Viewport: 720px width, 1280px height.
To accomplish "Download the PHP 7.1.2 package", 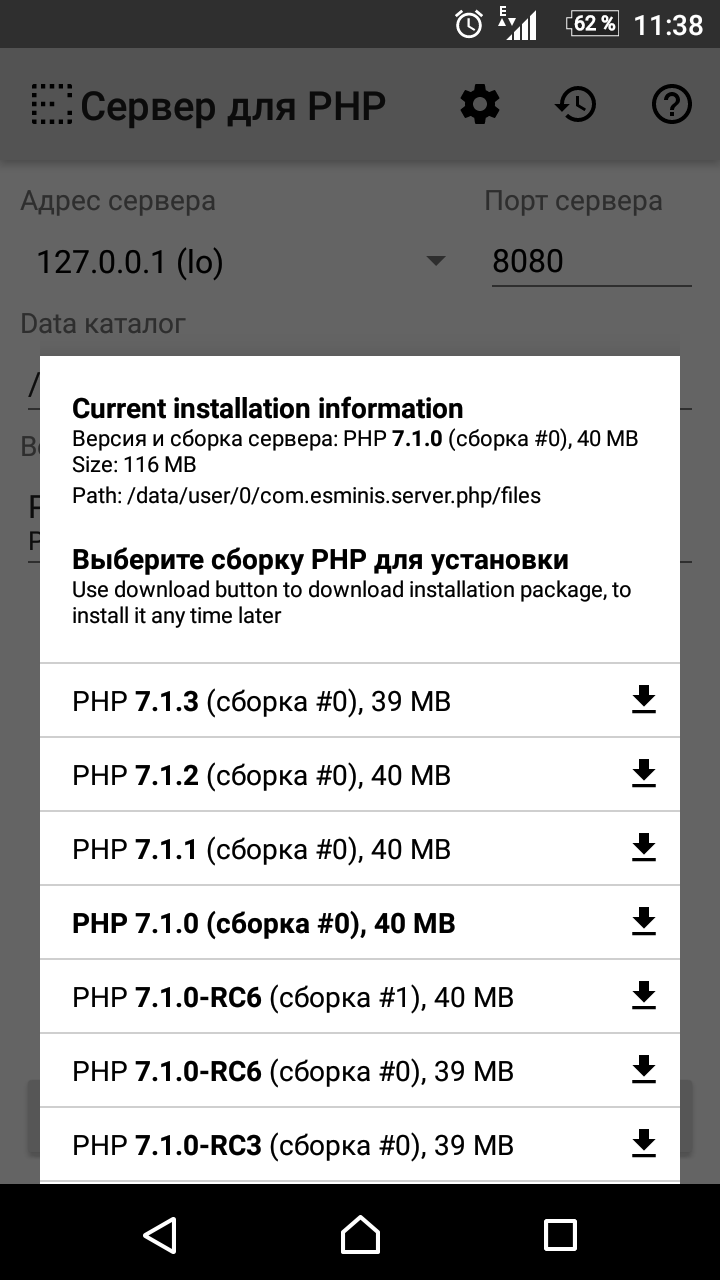I will pyautogui.click(x=644, y=775).
